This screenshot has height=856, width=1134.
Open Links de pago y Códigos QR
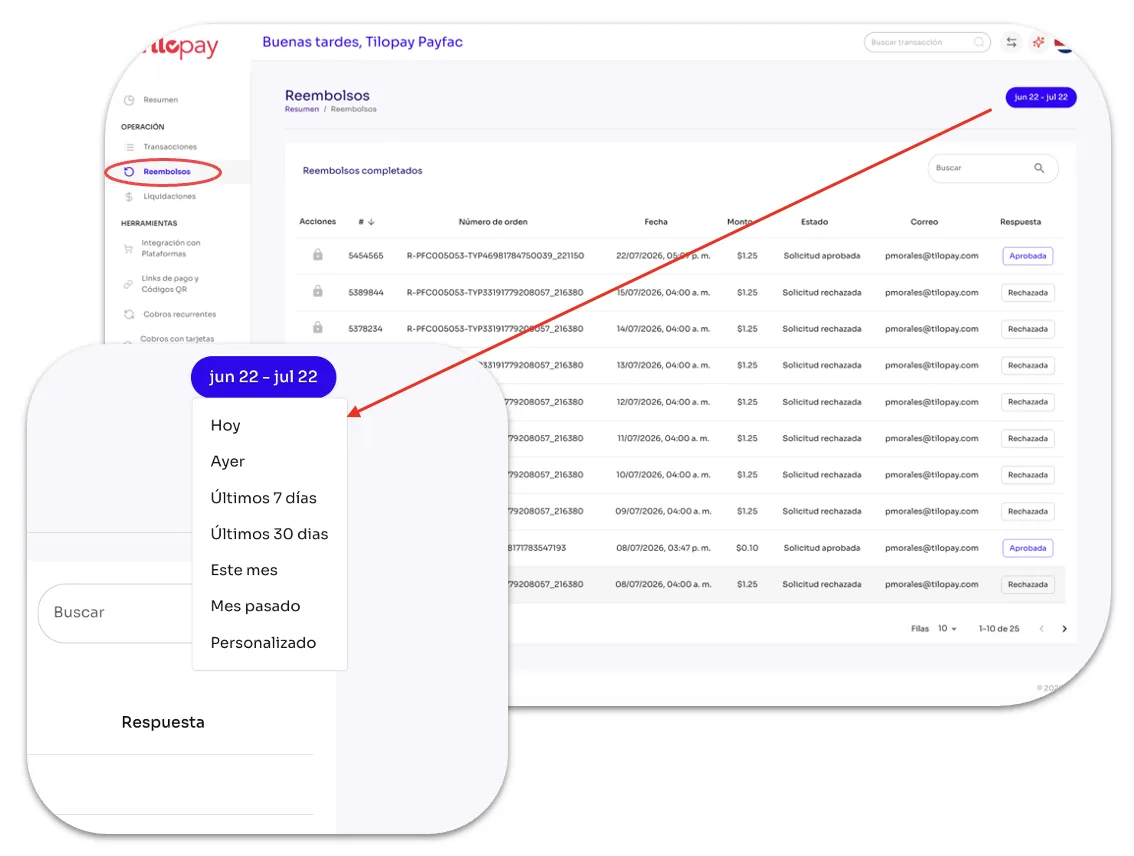pos(170,283)
